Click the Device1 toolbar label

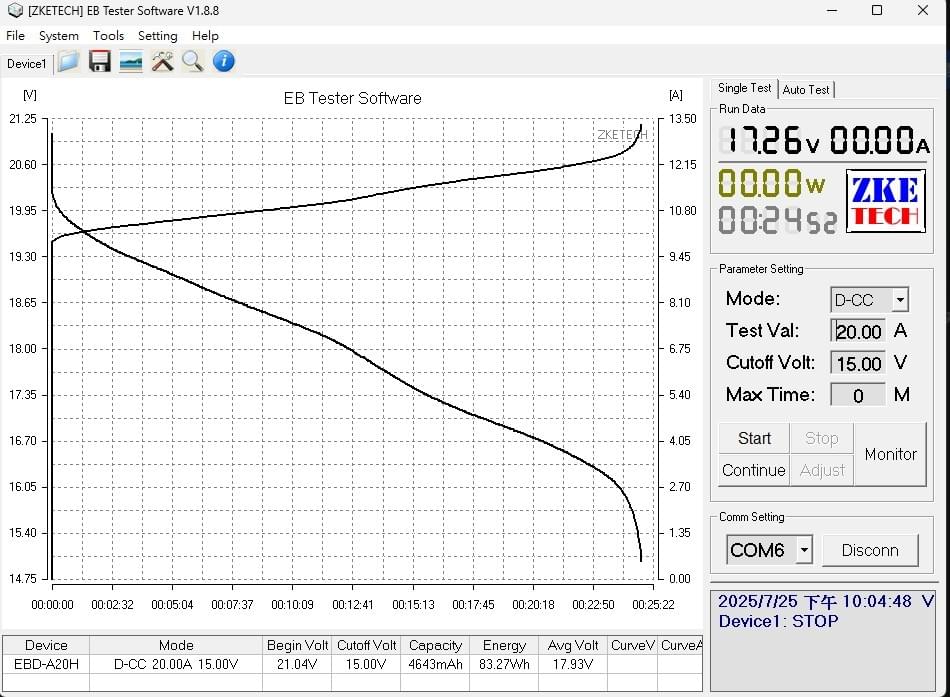point(27,64)
